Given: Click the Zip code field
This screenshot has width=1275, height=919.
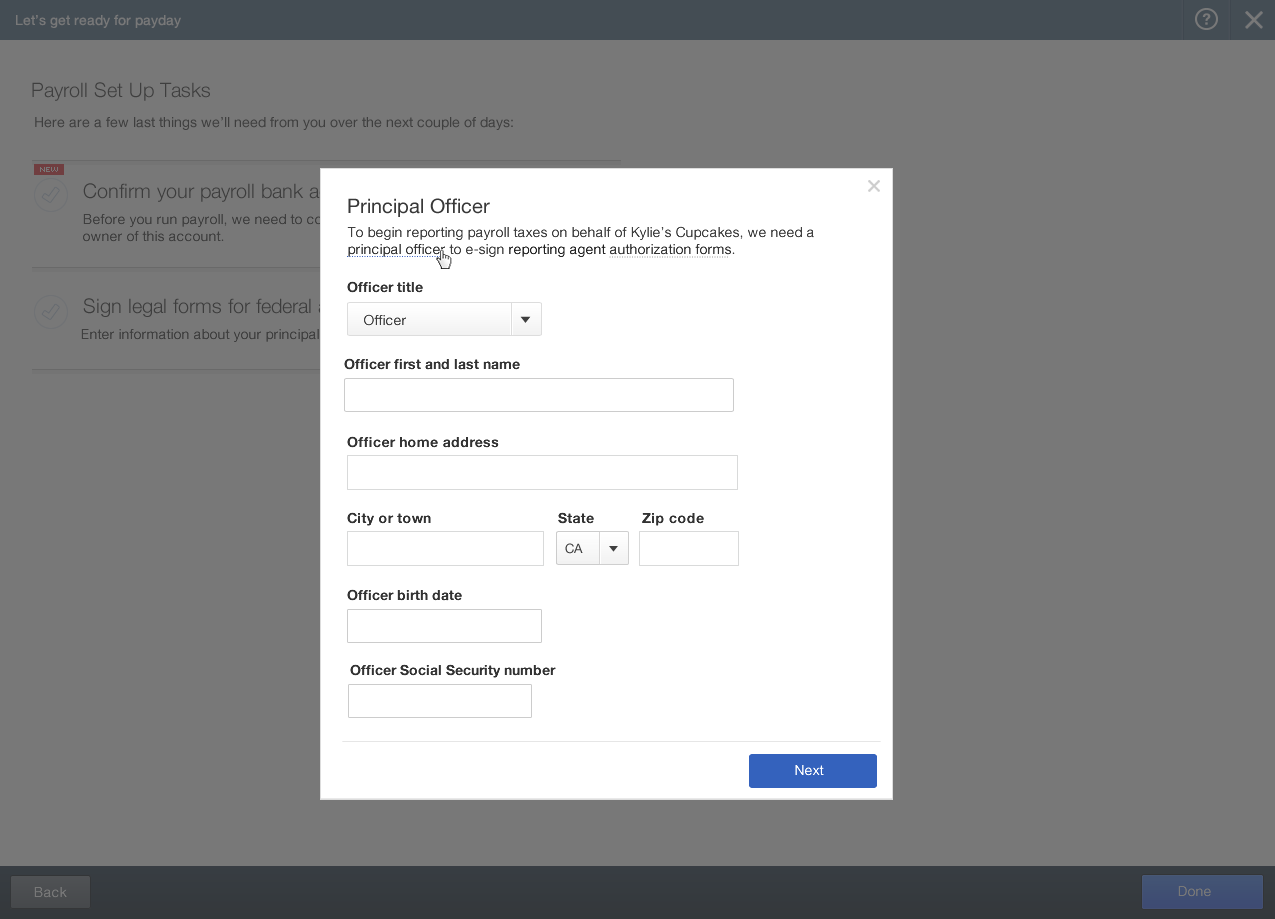Looking at the screenshot, I should coord(689,548).
